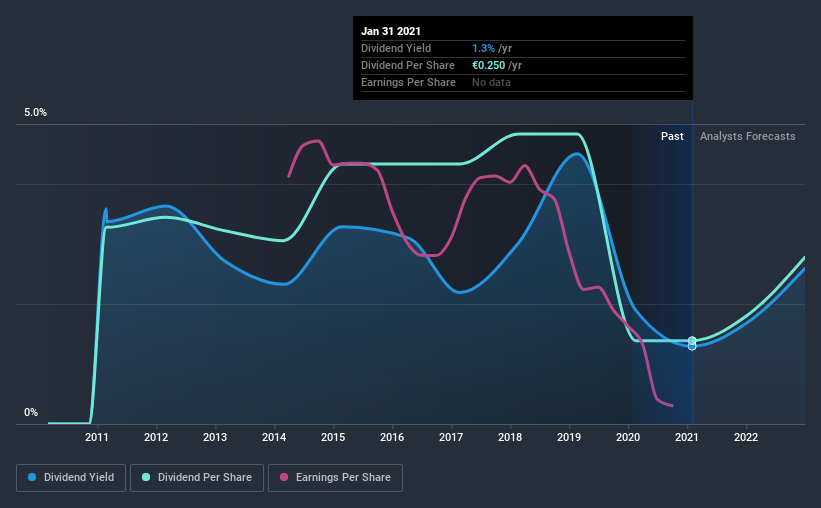The image size is (821, 508).
Task: Click the 1.3% dividend yield value
Action: pyautogui.click(x=483, y=48)
